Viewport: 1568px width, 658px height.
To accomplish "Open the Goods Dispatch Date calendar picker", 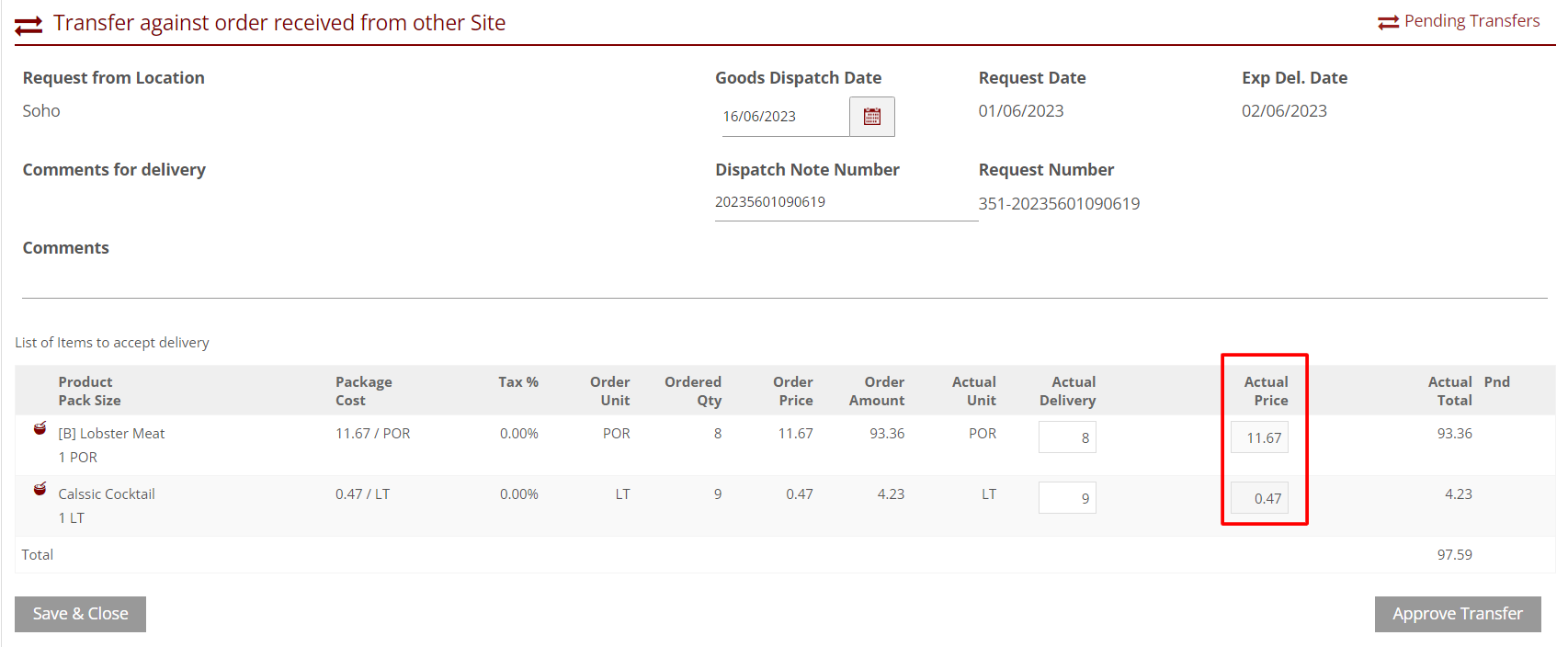I will (871, 117).
